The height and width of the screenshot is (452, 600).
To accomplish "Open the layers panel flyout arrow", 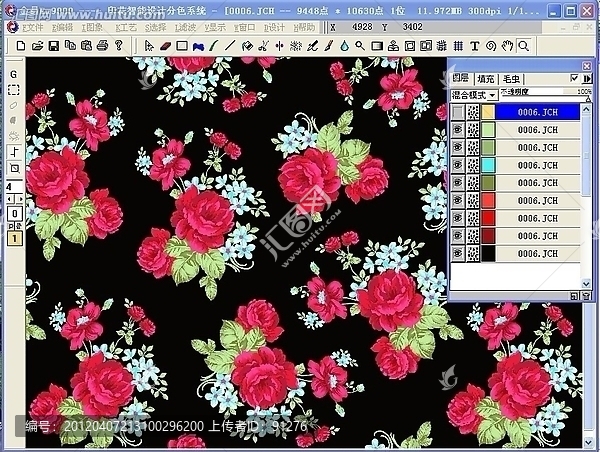I will 587,78.
